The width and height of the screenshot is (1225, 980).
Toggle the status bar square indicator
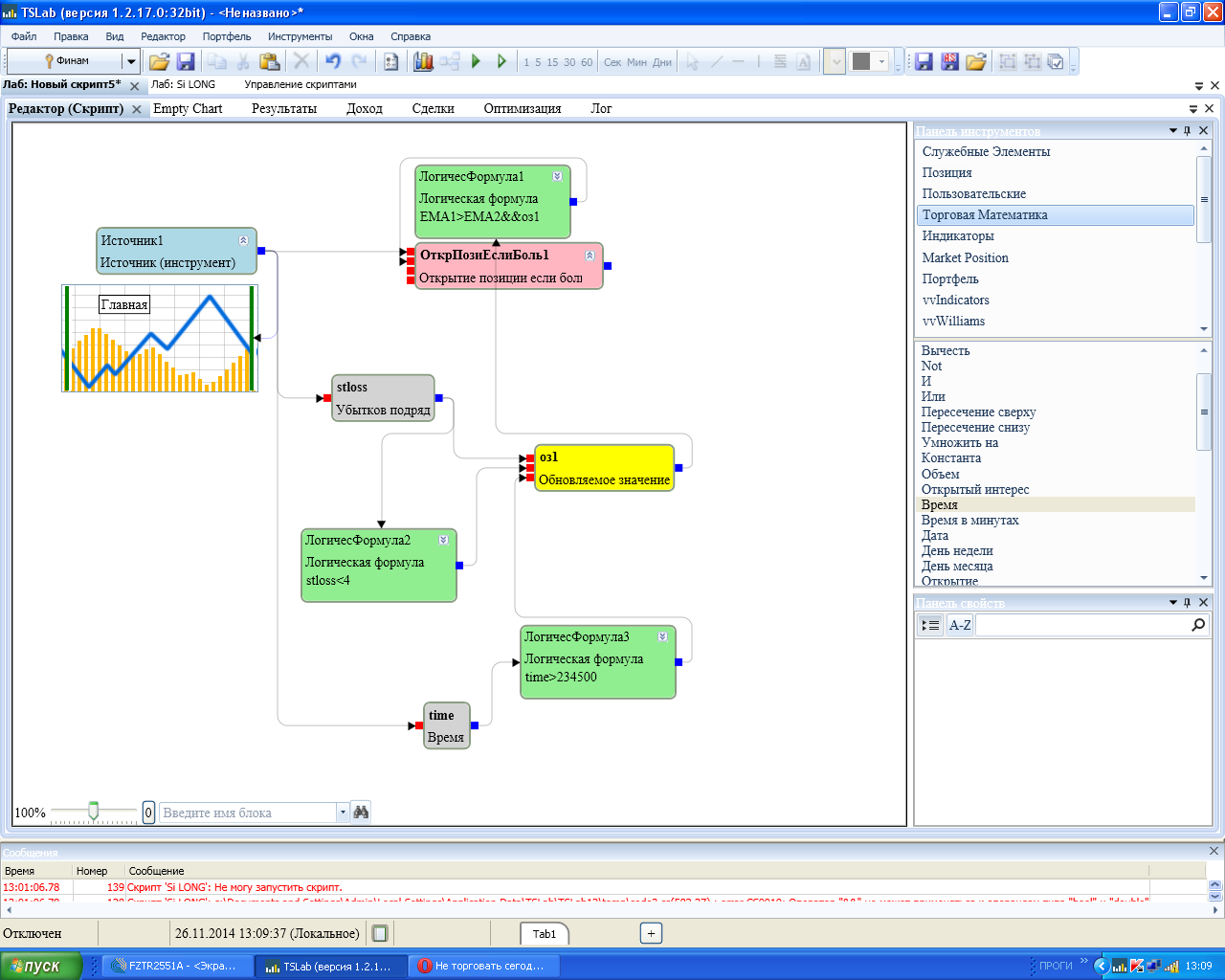380,933
